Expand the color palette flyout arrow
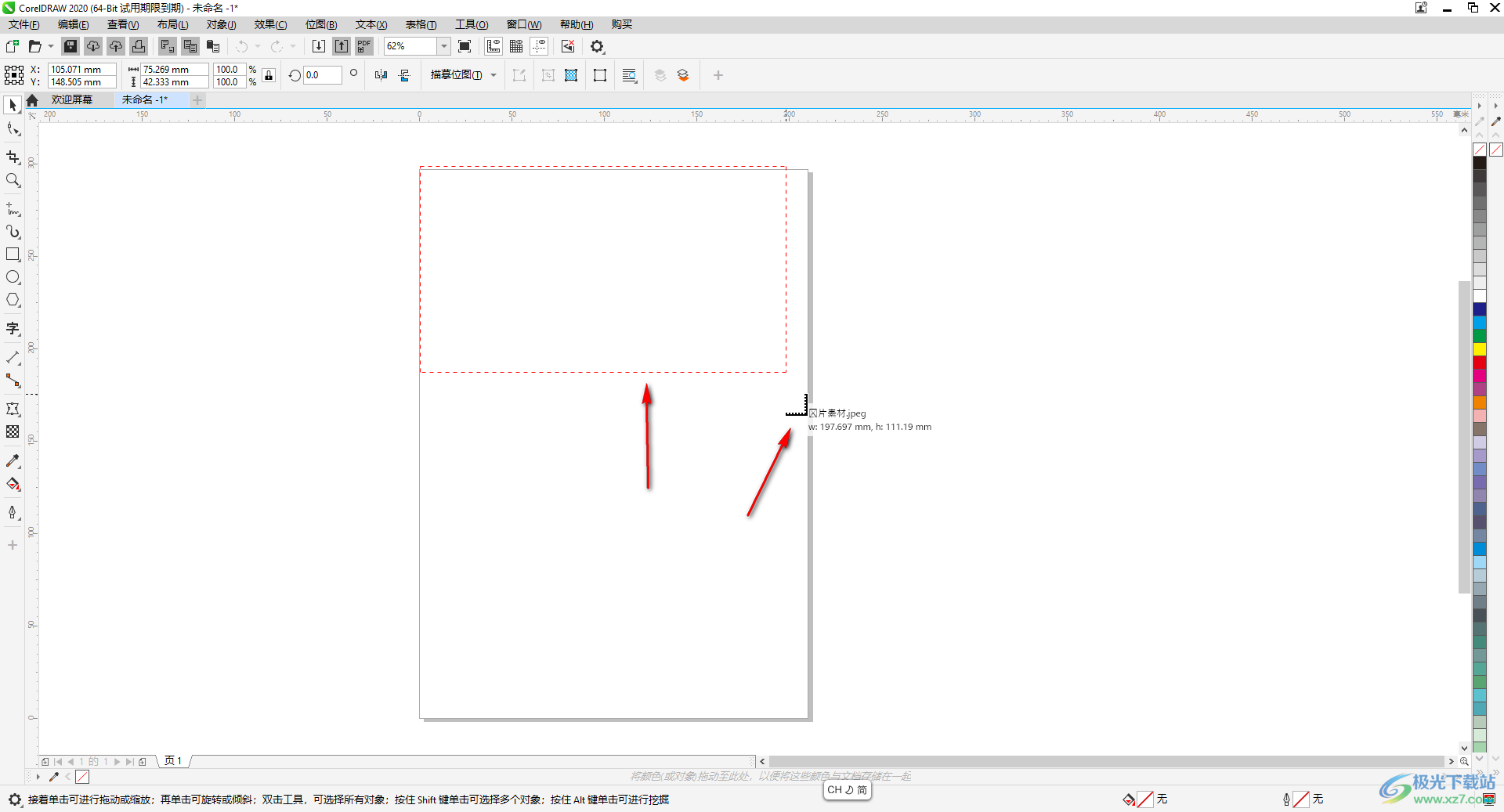This screenshot has width=1504, height=812. [x=1479, y=105]
